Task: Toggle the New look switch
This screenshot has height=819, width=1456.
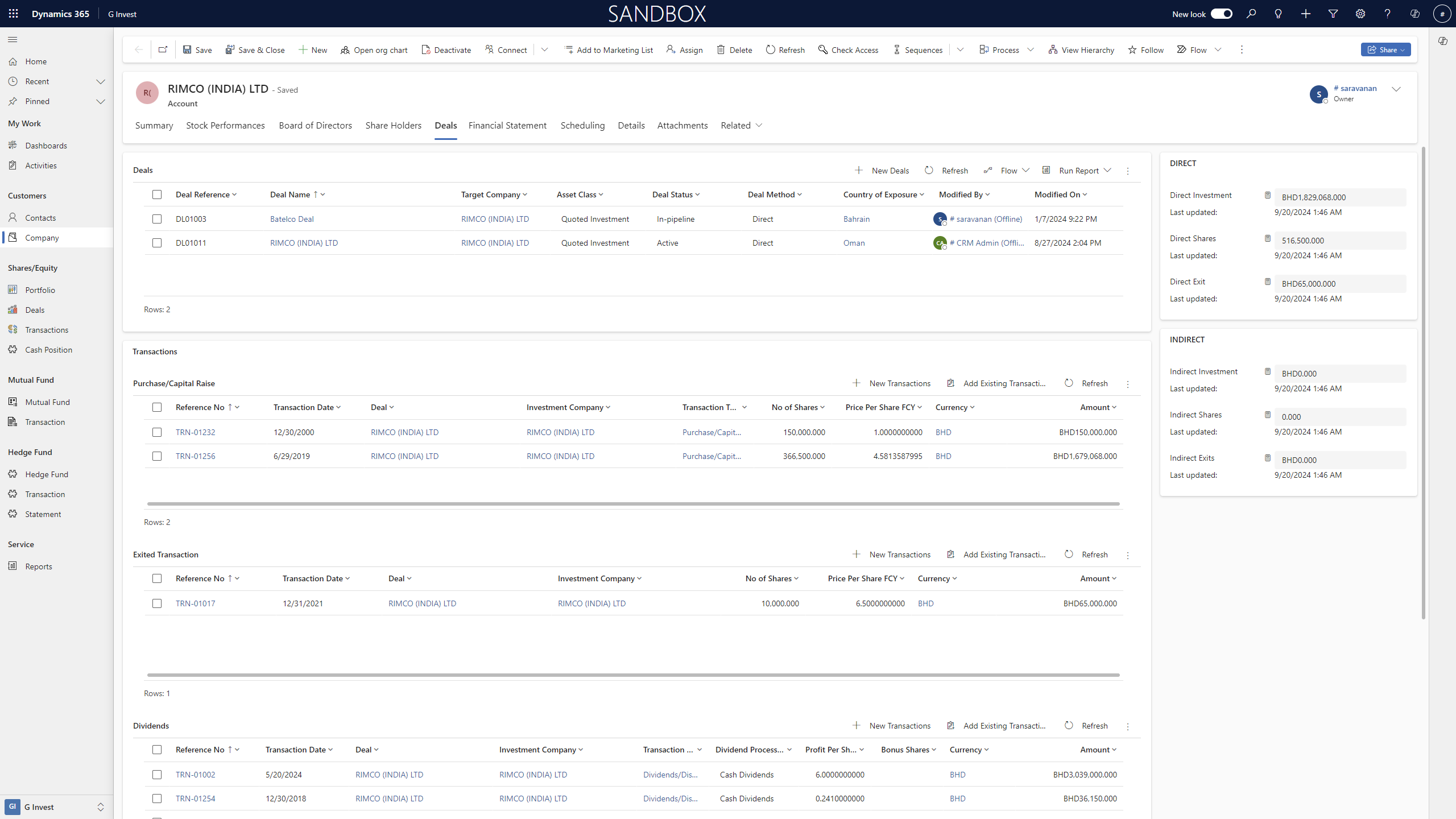Action: tap(1221, 14)
